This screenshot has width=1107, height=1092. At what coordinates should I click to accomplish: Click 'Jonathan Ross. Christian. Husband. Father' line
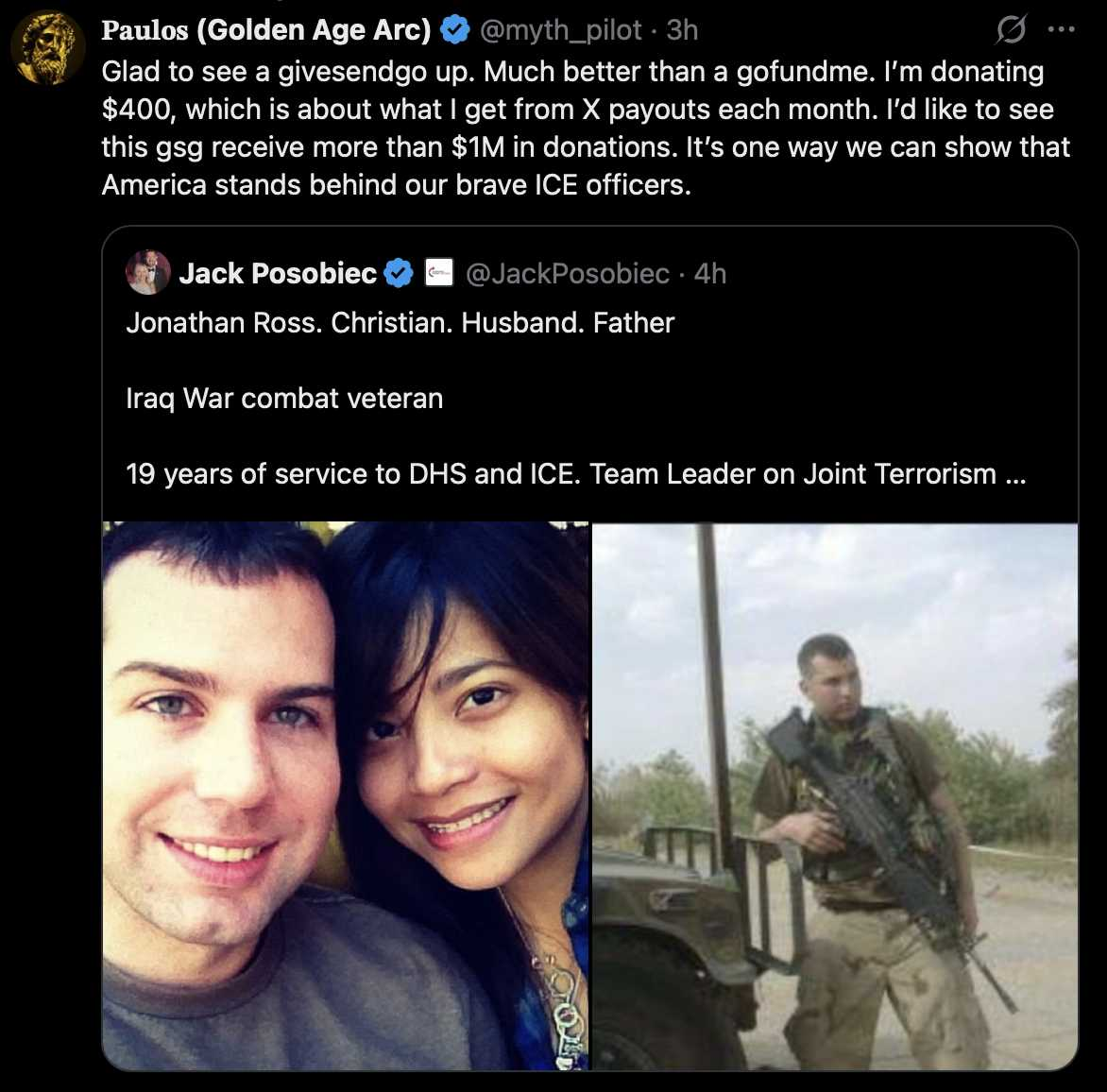click(x=400, y=323)
